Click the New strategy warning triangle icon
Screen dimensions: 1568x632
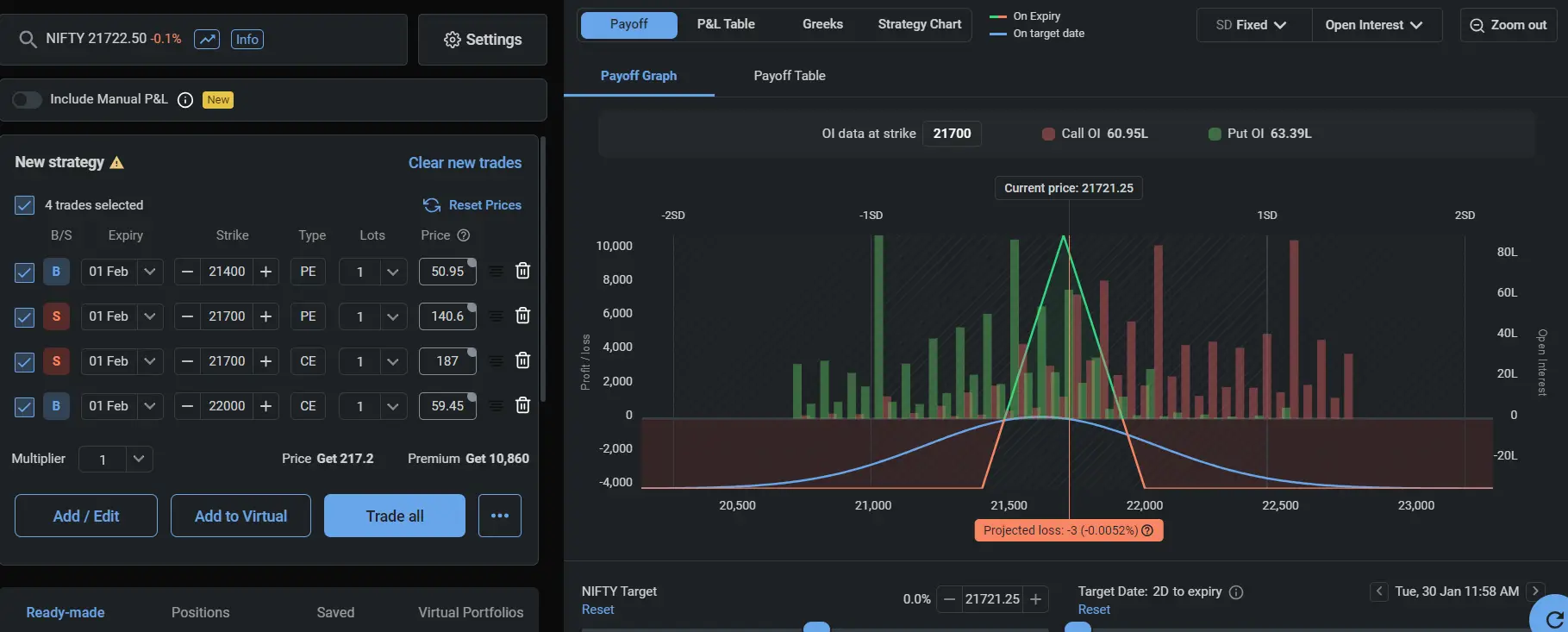point(117,162)
